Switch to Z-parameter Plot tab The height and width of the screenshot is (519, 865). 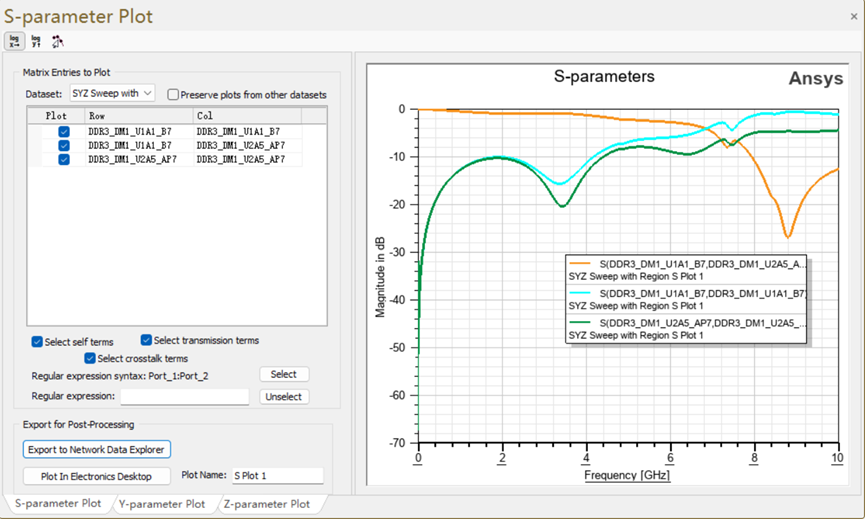266,504
